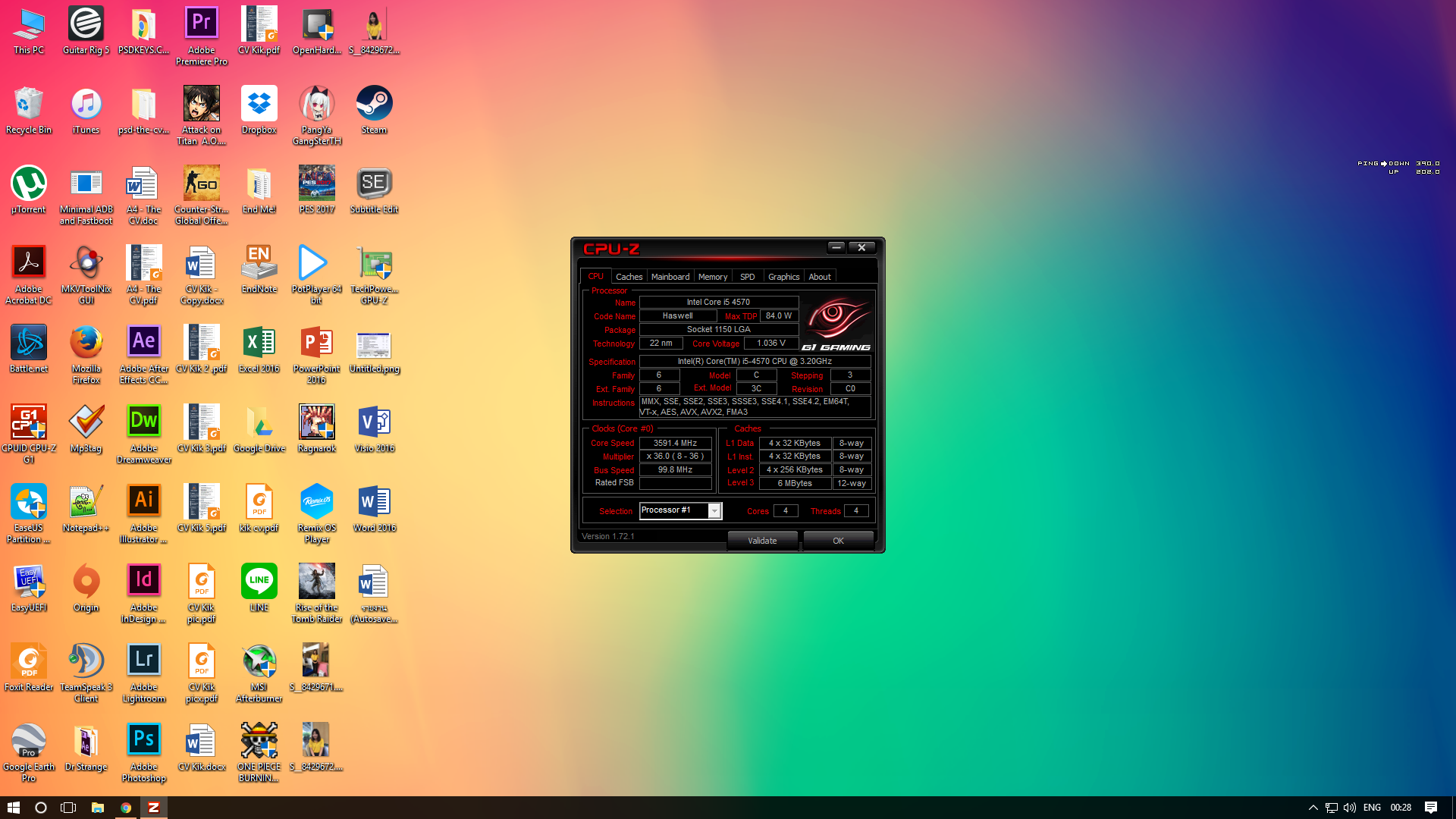Show hidden system tray icons
The height and width of the screenshot is (819, 1456).
tap(1313, 808)
